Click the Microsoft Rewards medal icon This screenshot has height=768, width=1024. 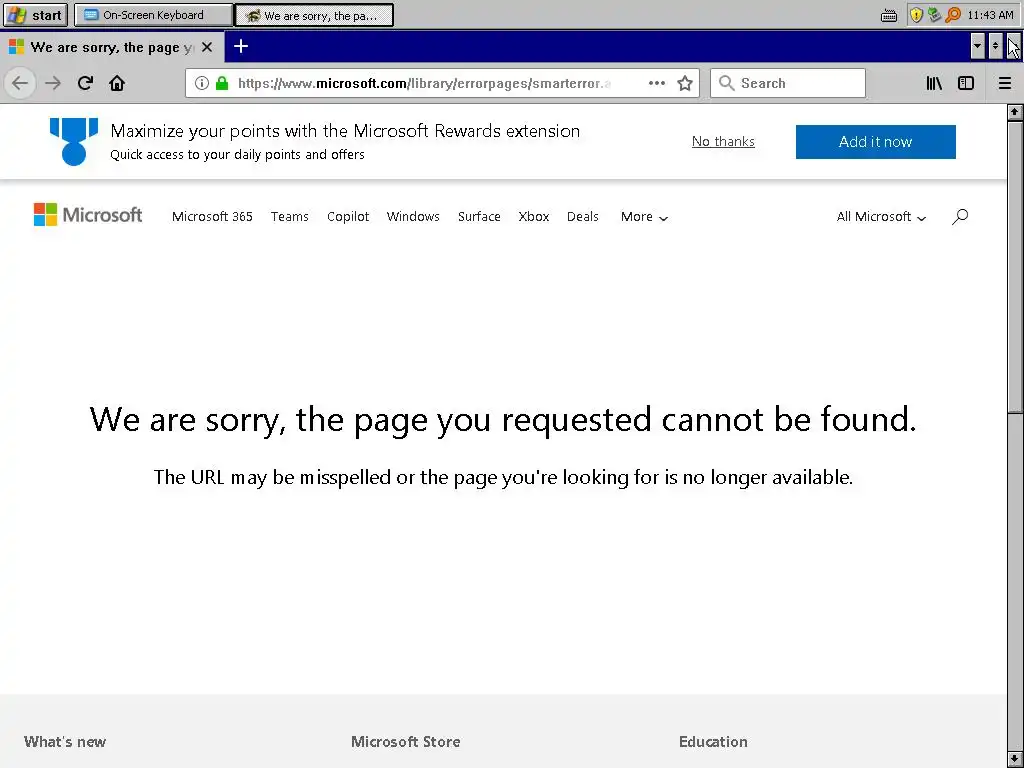click(74, 141)
